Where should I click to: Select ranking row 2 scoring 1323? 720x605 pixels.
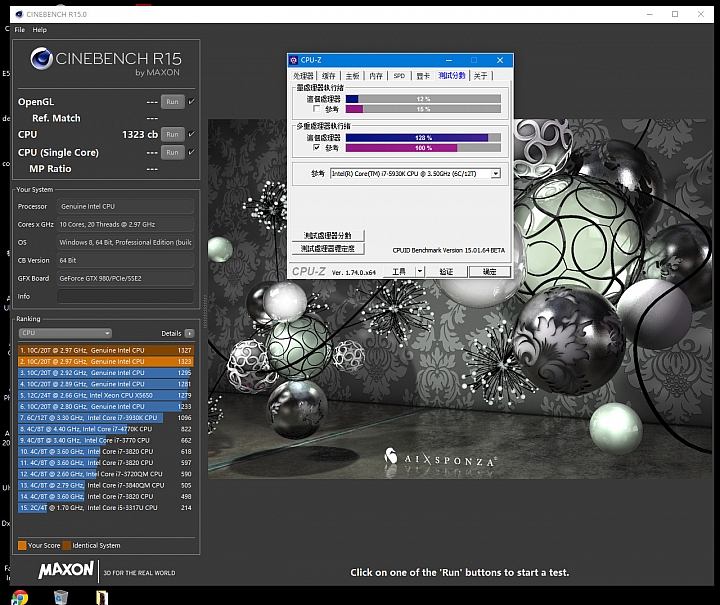click(106, 362)
